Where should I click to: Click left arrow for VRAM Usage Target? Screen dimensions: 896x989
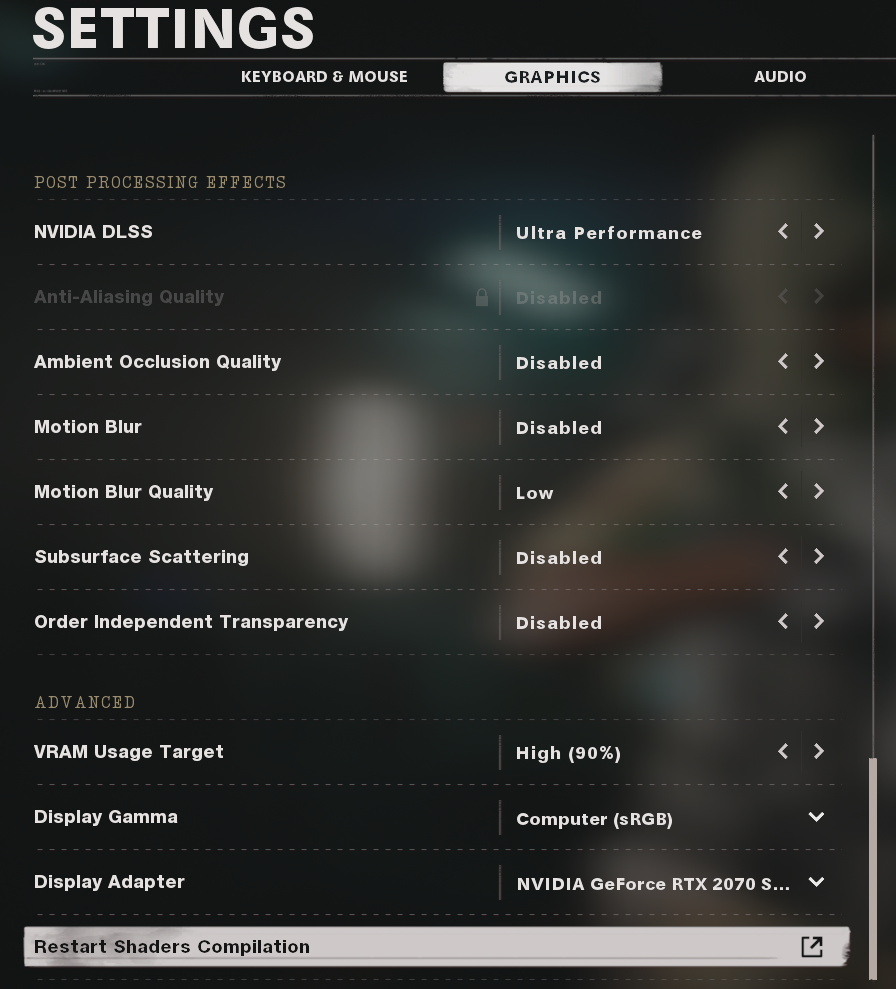coord(783,751)
